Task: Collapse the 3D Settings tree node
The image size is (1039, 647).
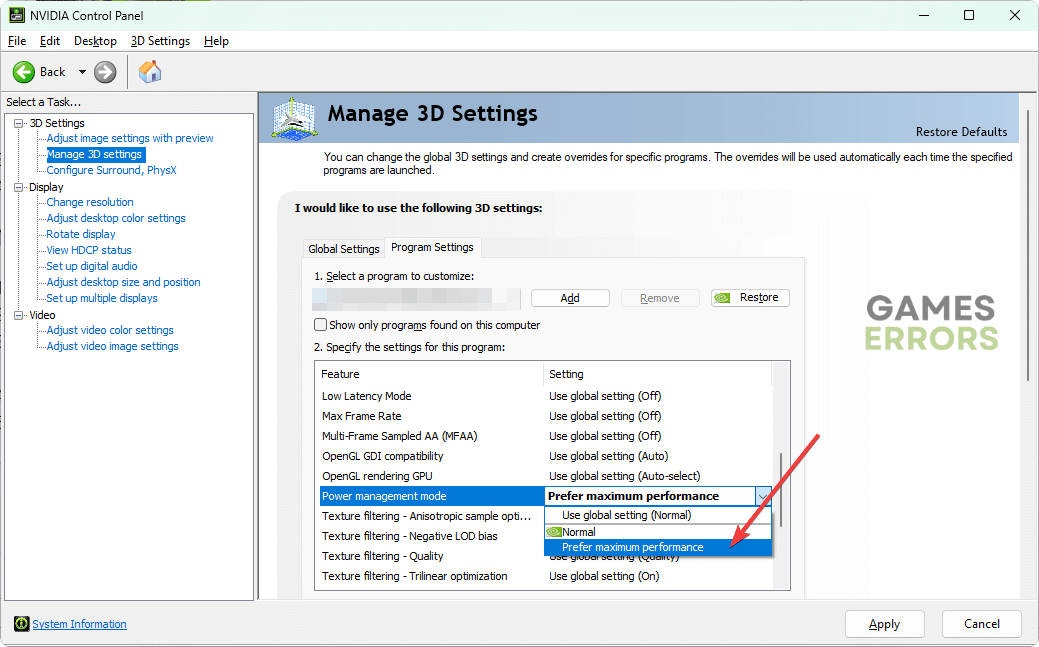Action: [x=18, y=123]
